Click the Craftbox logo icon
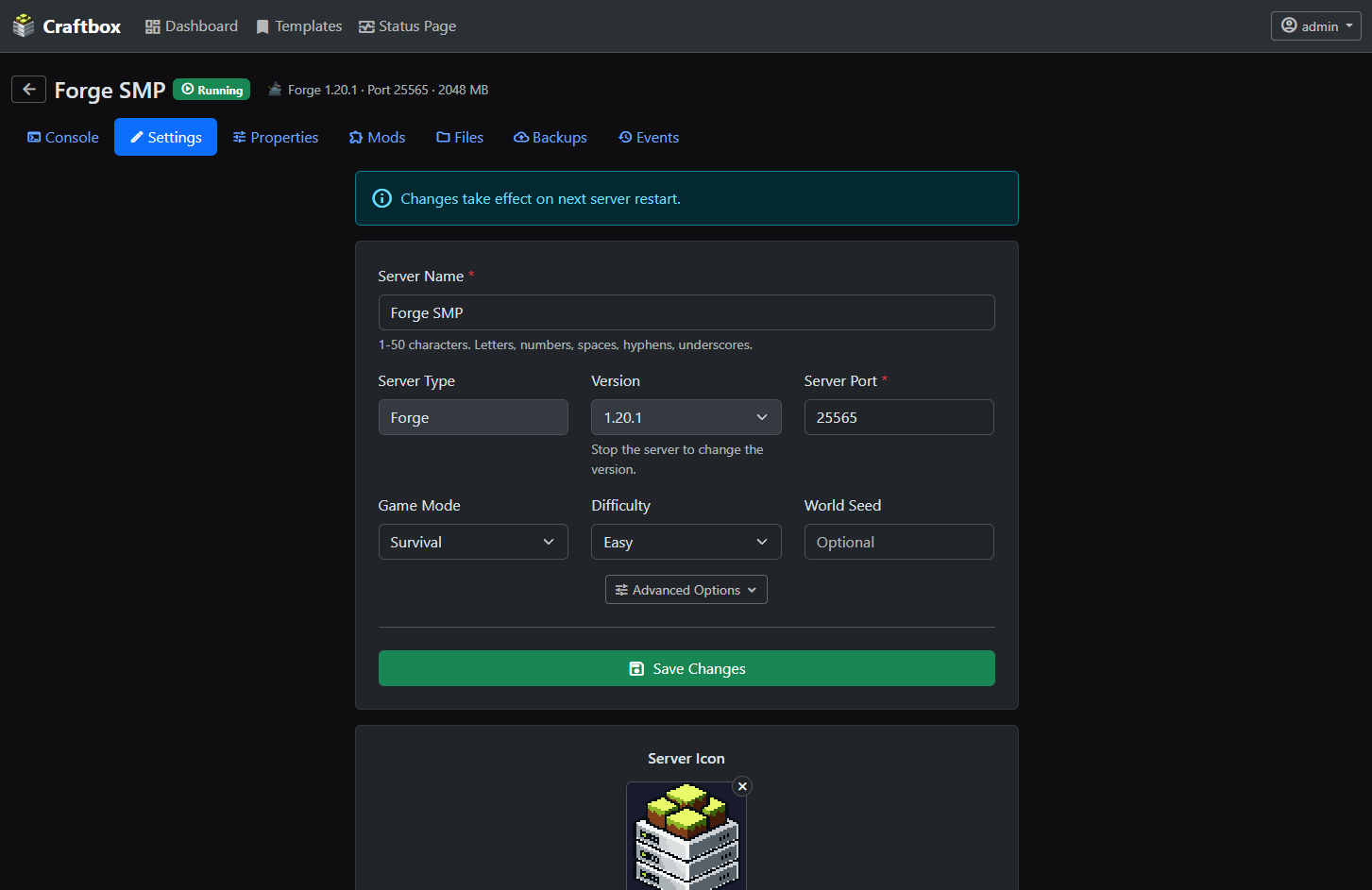The width and height of the screenshot is (1372, 890). (x=24, y=25)
